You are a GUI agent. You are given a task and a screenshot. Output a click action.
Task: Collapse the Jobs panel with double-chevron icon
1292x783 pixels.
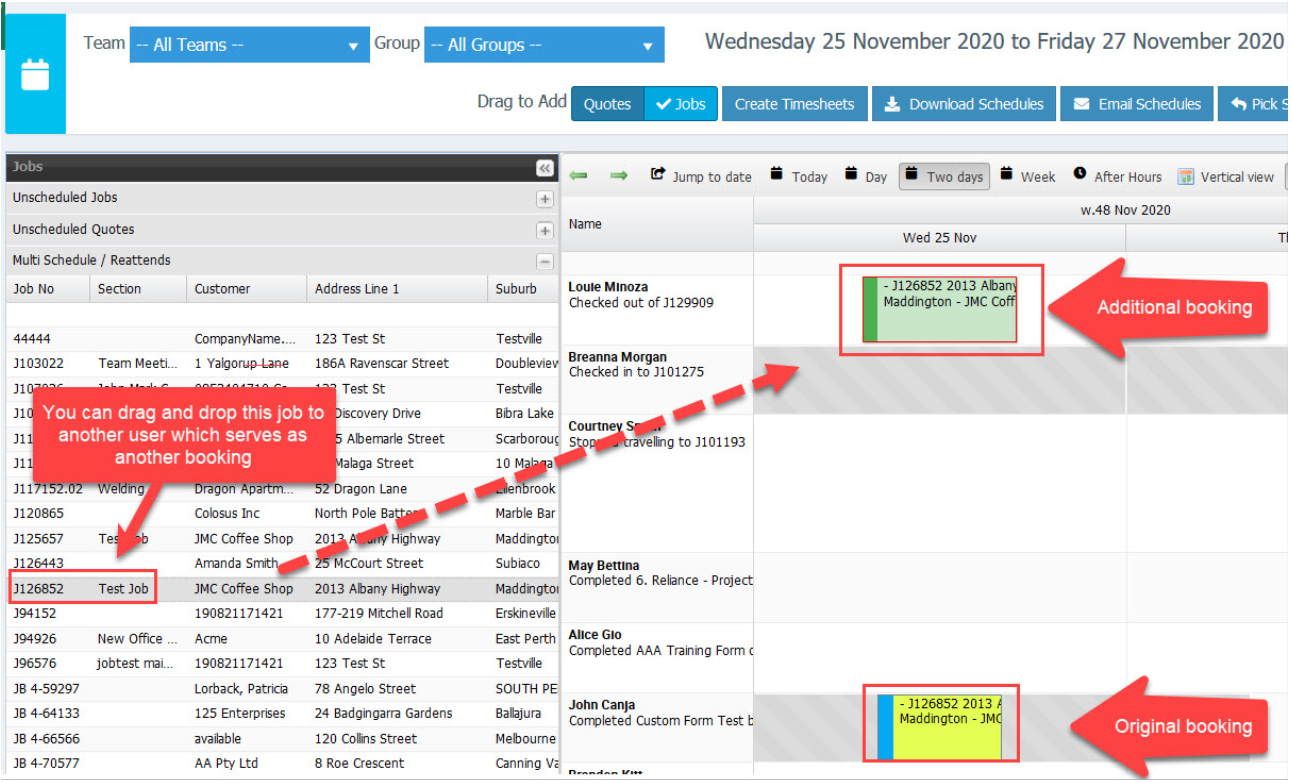click(544, 168)
